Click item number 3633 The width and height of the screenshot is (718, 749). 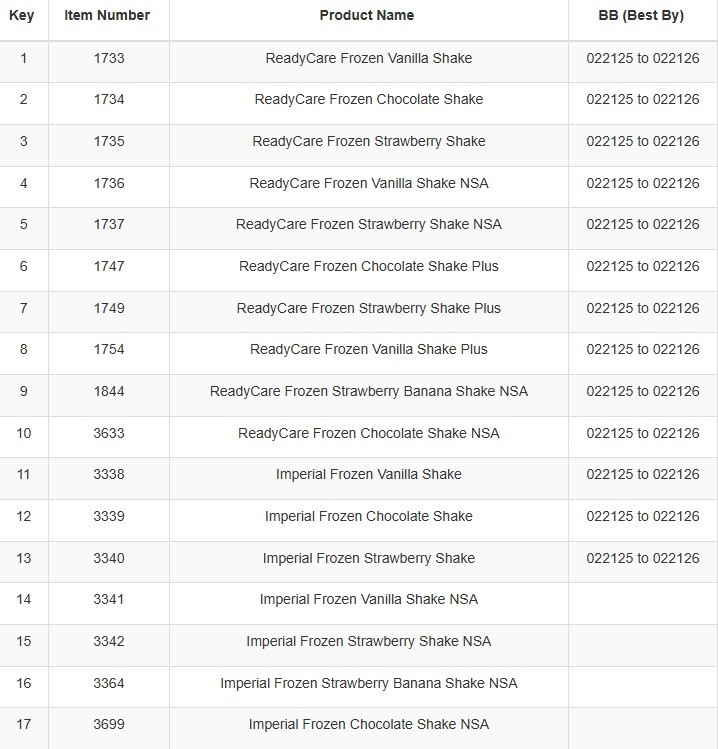(108, 433)
